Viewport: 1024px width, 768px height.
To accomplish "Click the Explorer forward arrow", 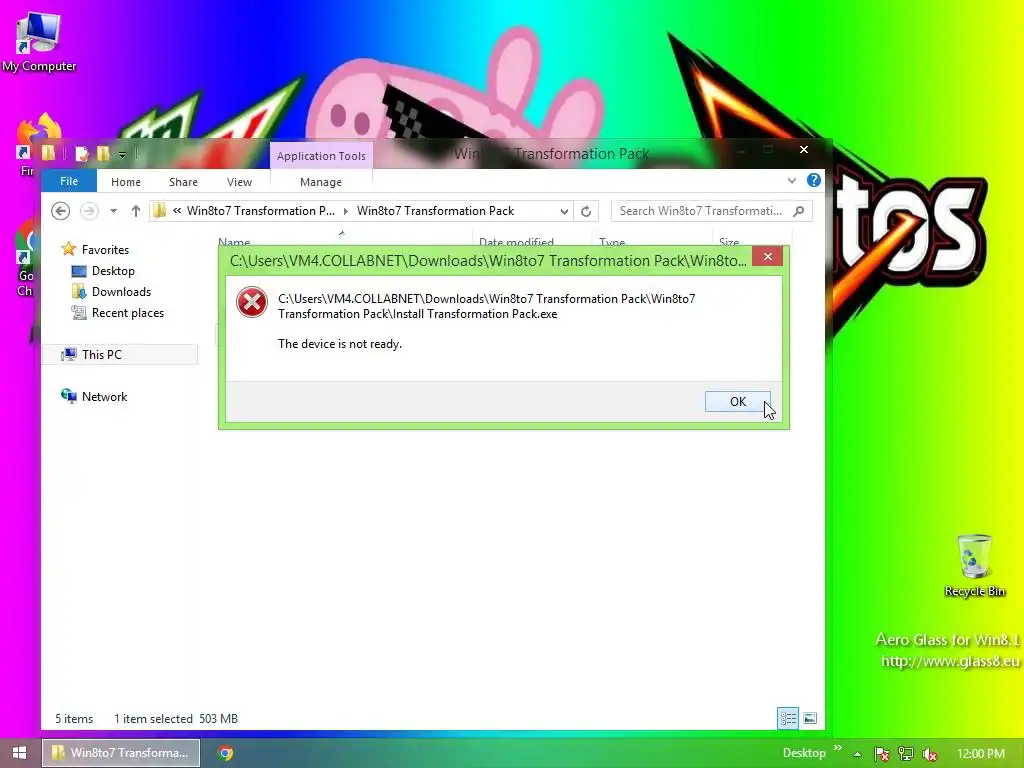I will click(89, 211).
